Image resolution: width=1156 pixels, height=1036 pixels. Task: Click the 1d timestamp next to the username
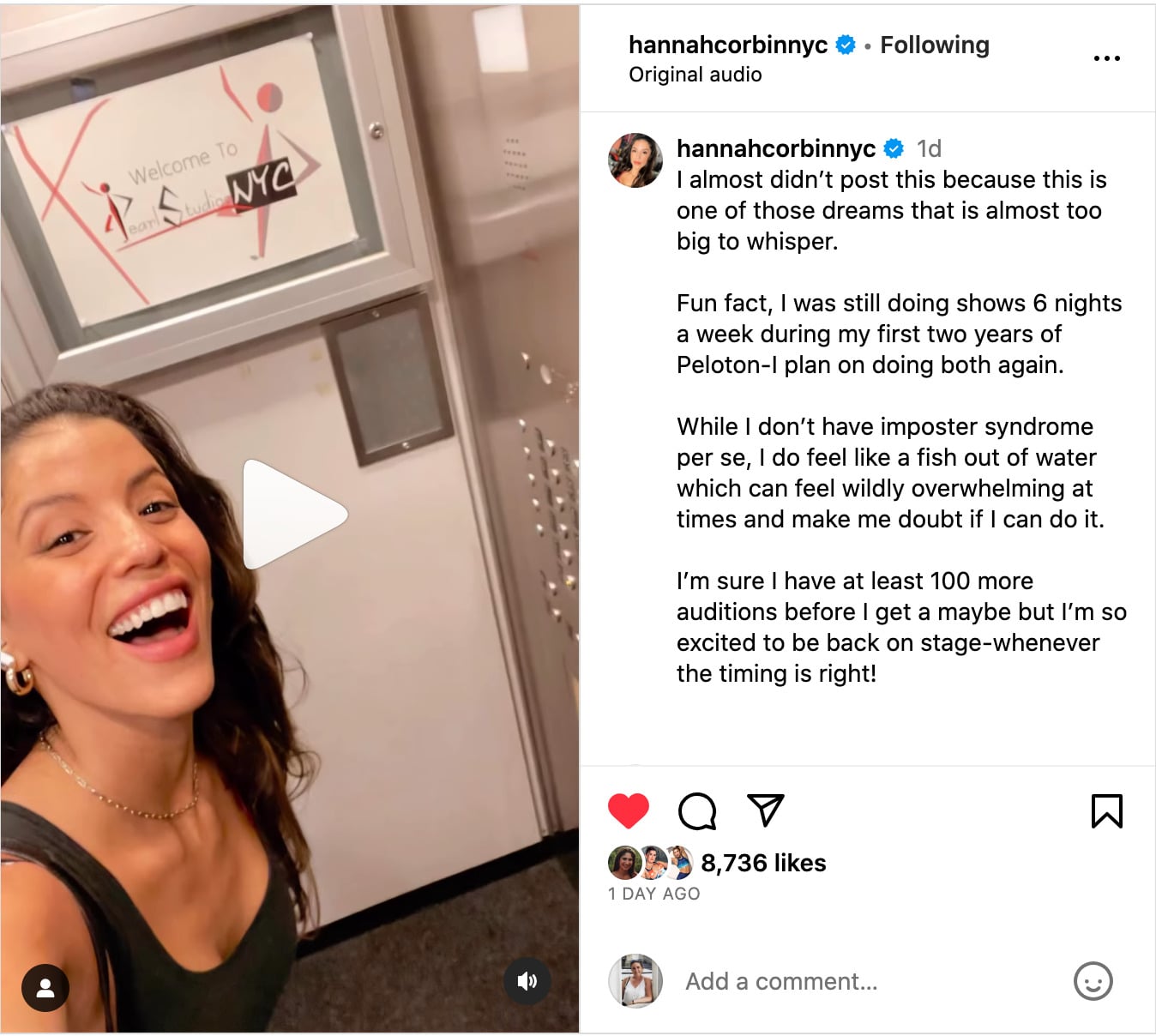click(x=928, y=148)
